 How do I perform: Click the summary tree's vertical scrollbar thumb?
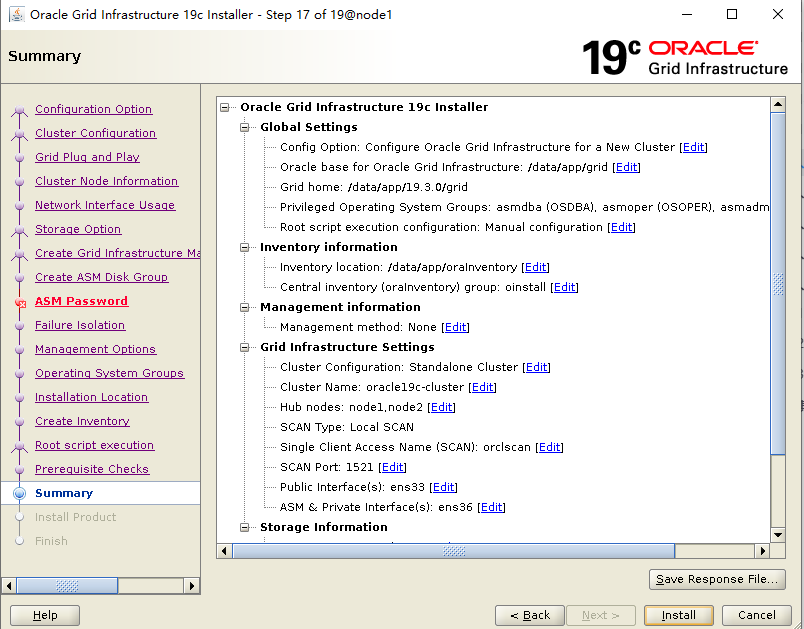pos(778,283)
